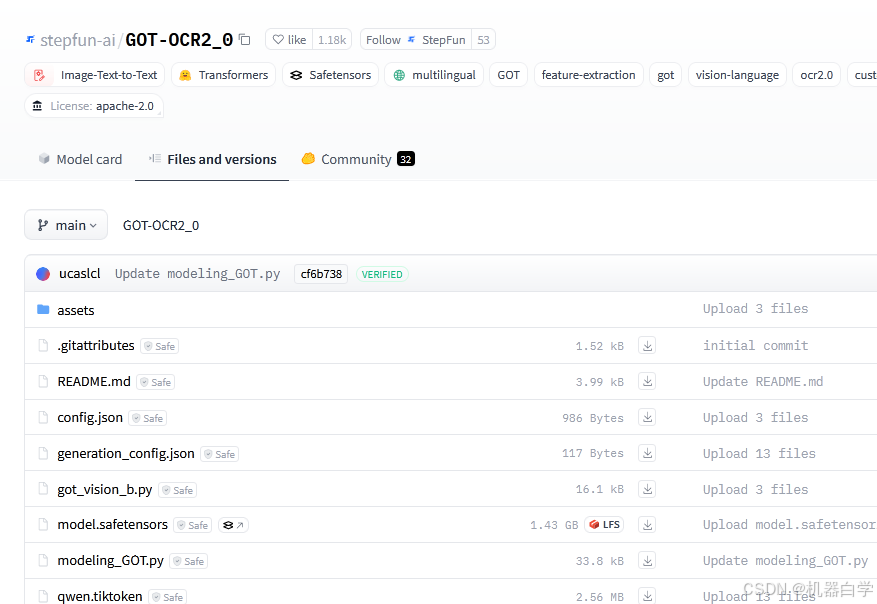The image size is (877, 604).
Task: Open the Update modeling_GOT.py latest commit message
Action: click(197, 273)
